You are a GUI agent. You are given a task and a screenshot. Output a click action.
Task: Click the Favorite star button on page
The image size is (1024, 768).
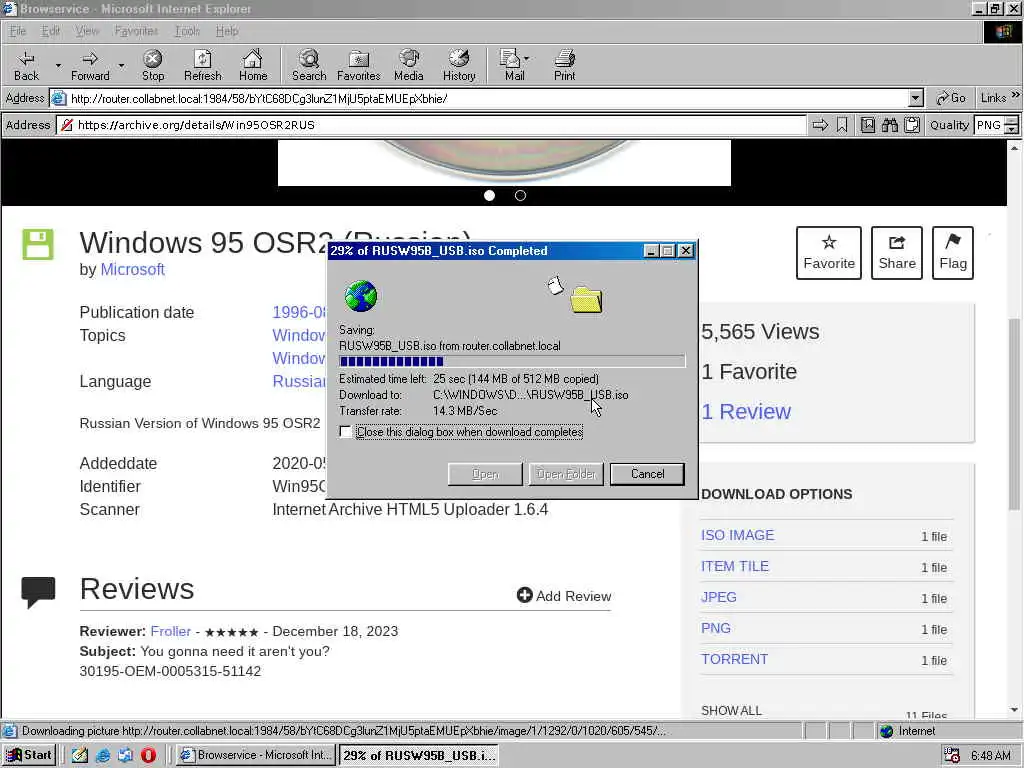829,253
